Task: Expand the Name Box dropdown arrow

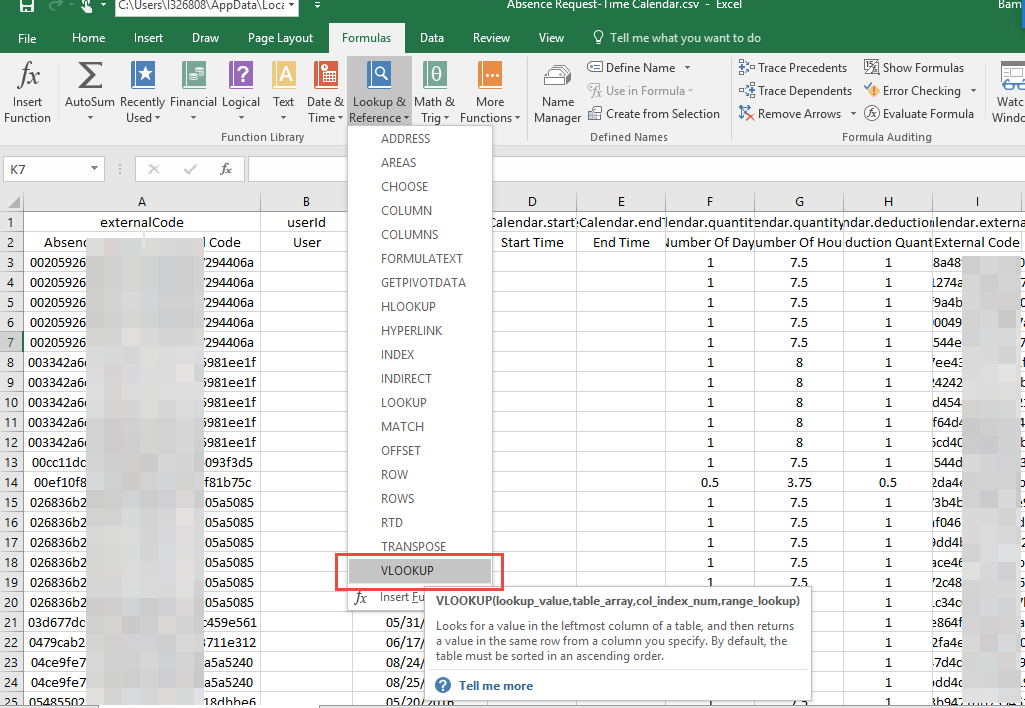Action: click(94, 169)
